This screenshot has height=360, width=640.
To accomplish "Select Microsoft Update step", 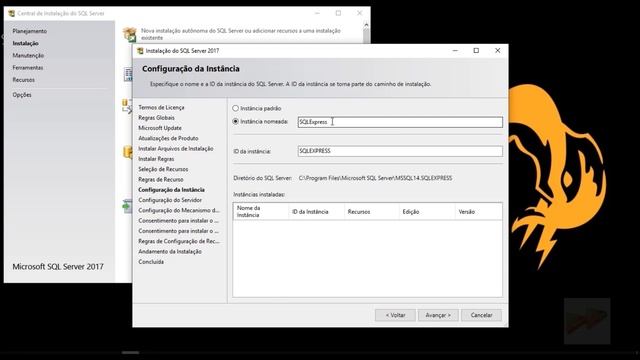I will coord(160,128).
